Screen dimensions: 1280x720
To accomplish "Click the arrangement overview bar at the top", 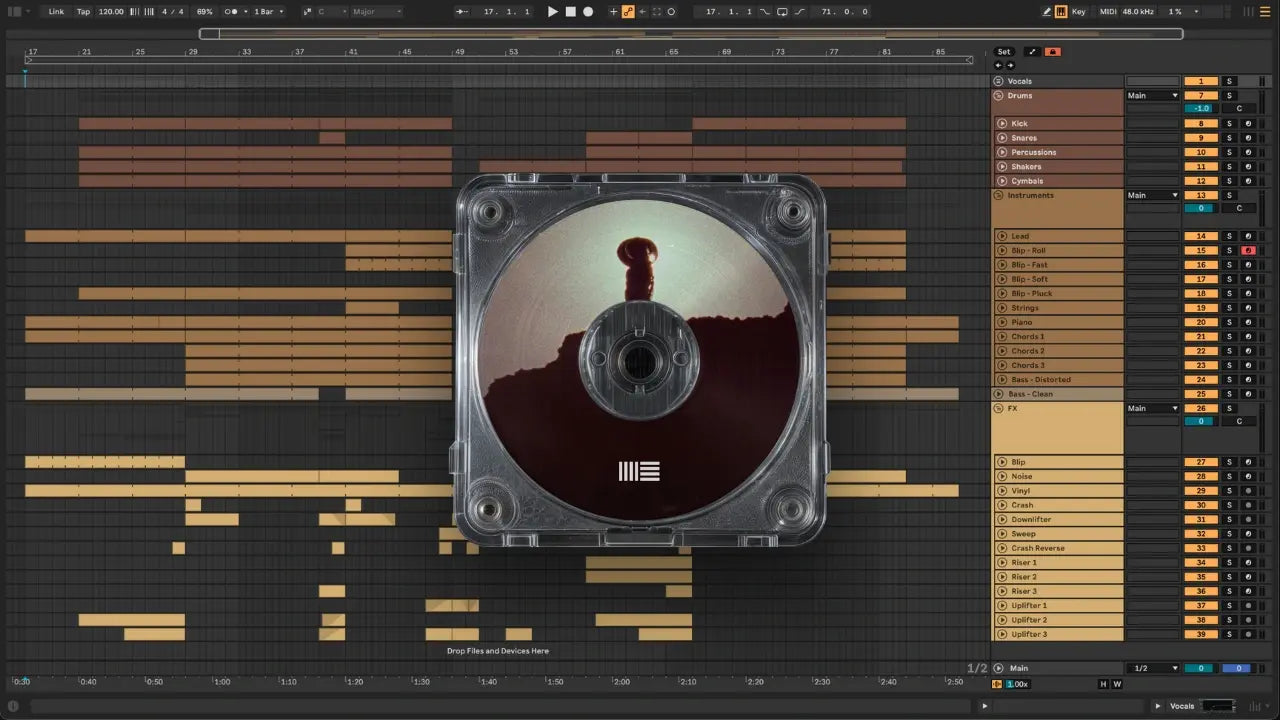I will [x=691, y=34].
